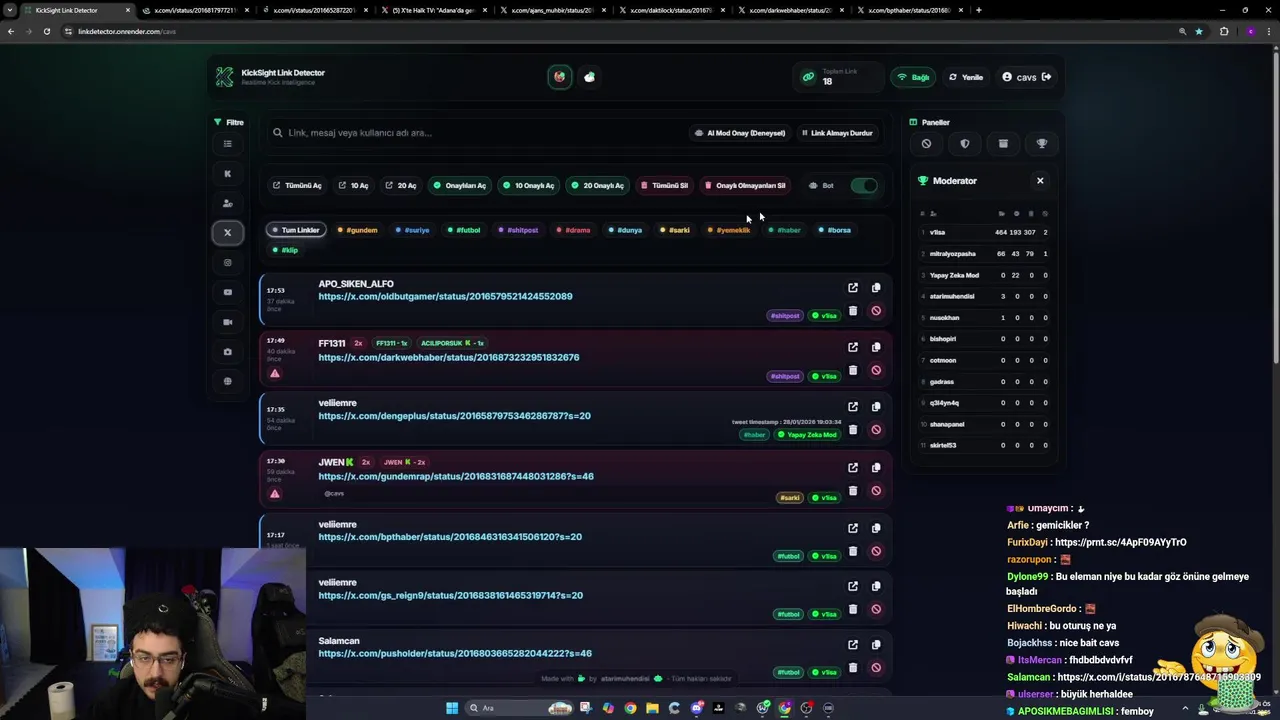Open the archive panel icon

tap(1003, 144)
